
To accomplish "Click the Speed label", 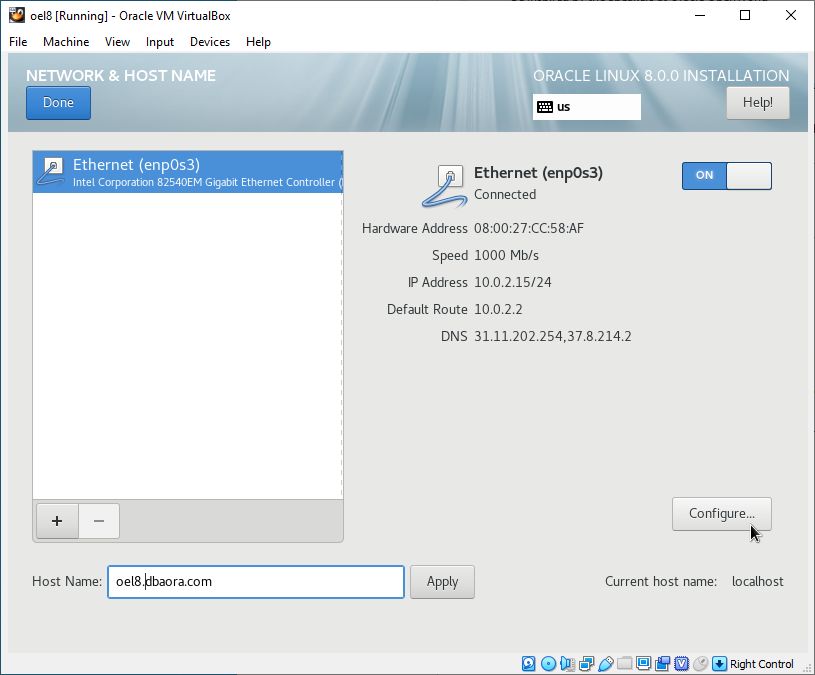I will pos(450,255).
